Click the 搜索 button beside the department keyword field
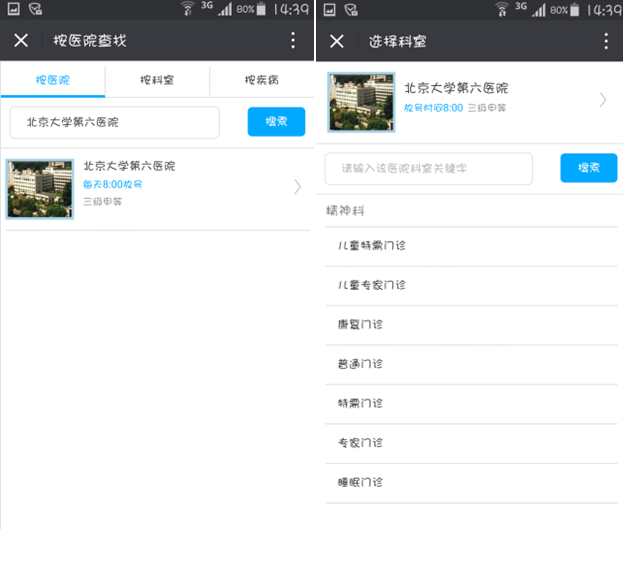 tap(588, 168)
